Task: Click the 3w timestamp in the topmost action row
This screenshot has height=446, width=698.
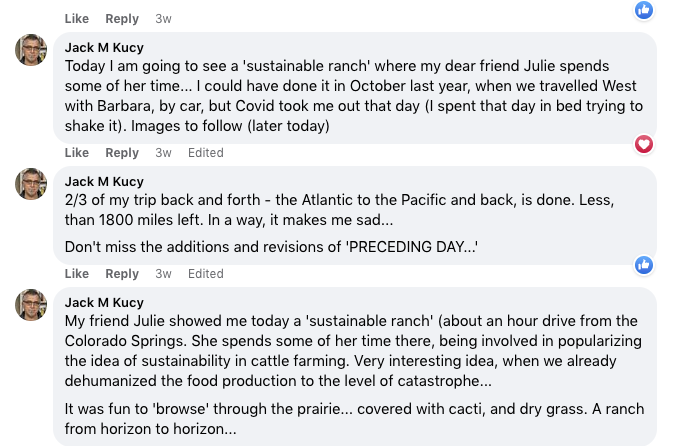Action: point(163,19)
